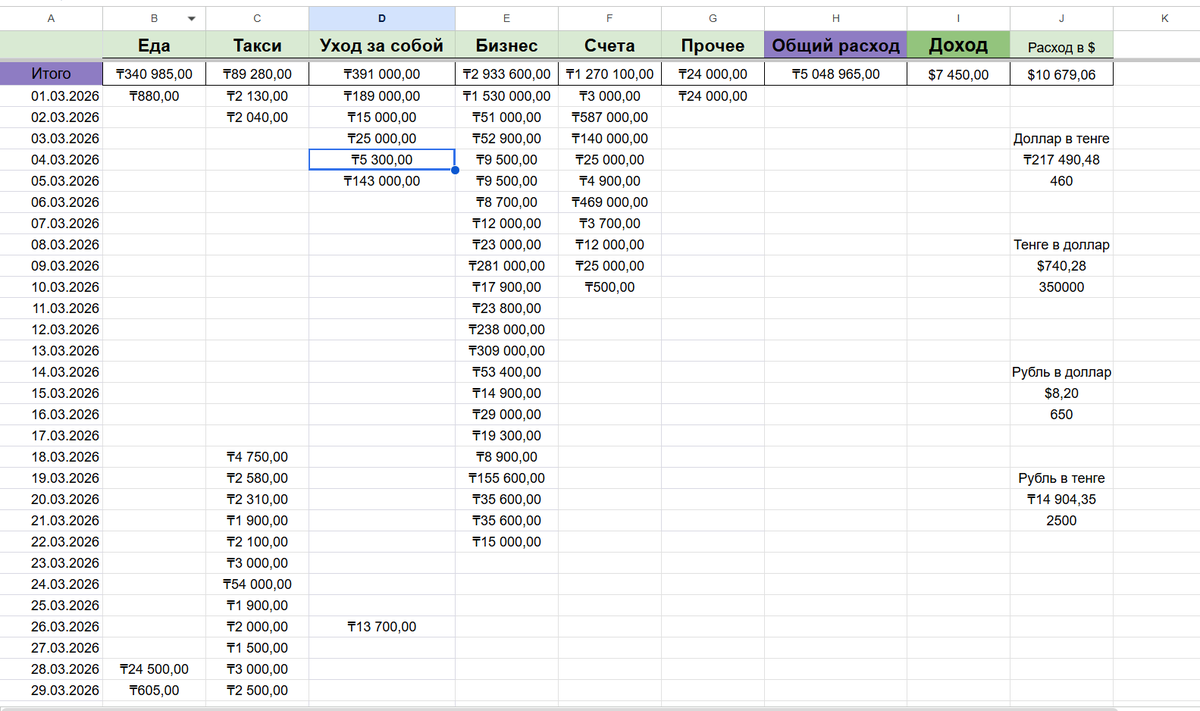
Task: Click the 'Такси' header cell
Action: click(x=257, y=45)
